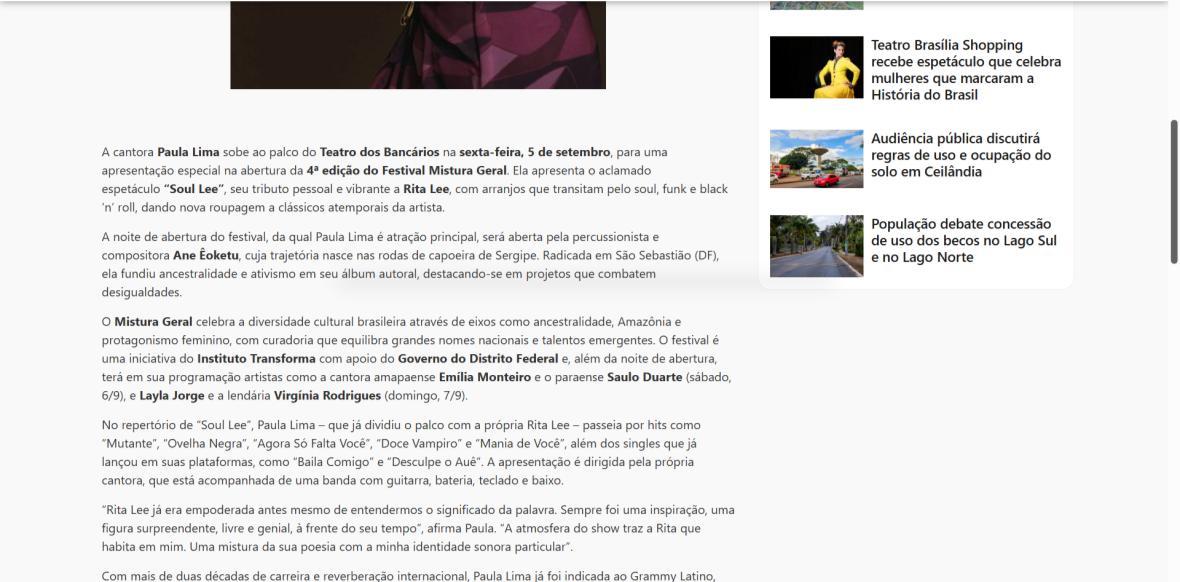Viewport: 1180px width, 582px height.
Task: Click the bold name 'Saulo Duarte'
Action: [x=644, y=377]
